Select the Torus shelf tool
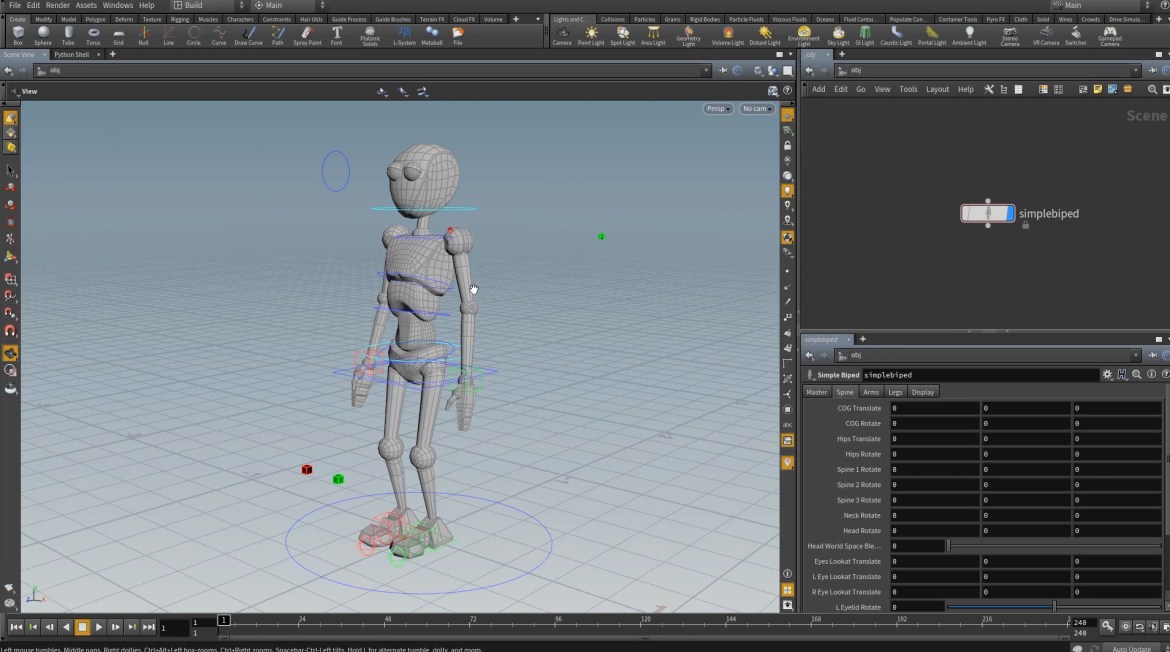 (93, 35)
